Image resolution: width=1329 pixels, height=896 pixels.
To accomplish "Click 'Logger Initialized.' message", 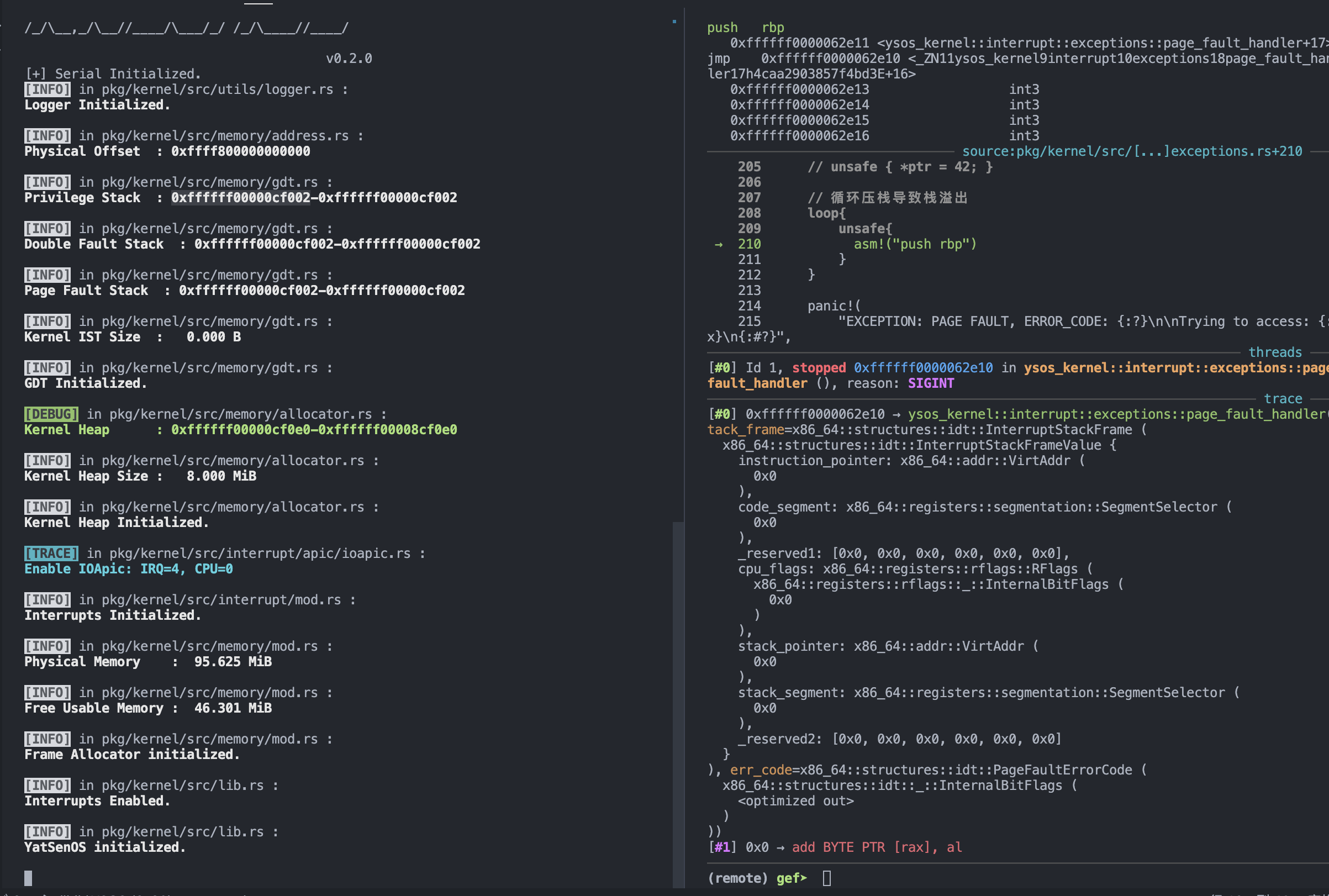I will [x=97, y=104].
